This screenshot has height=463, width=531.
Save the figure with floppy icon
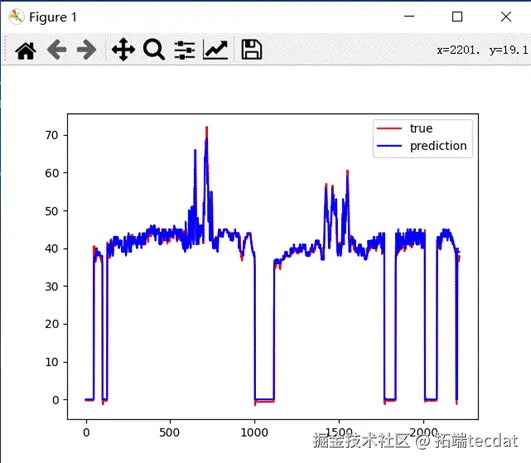251,49
